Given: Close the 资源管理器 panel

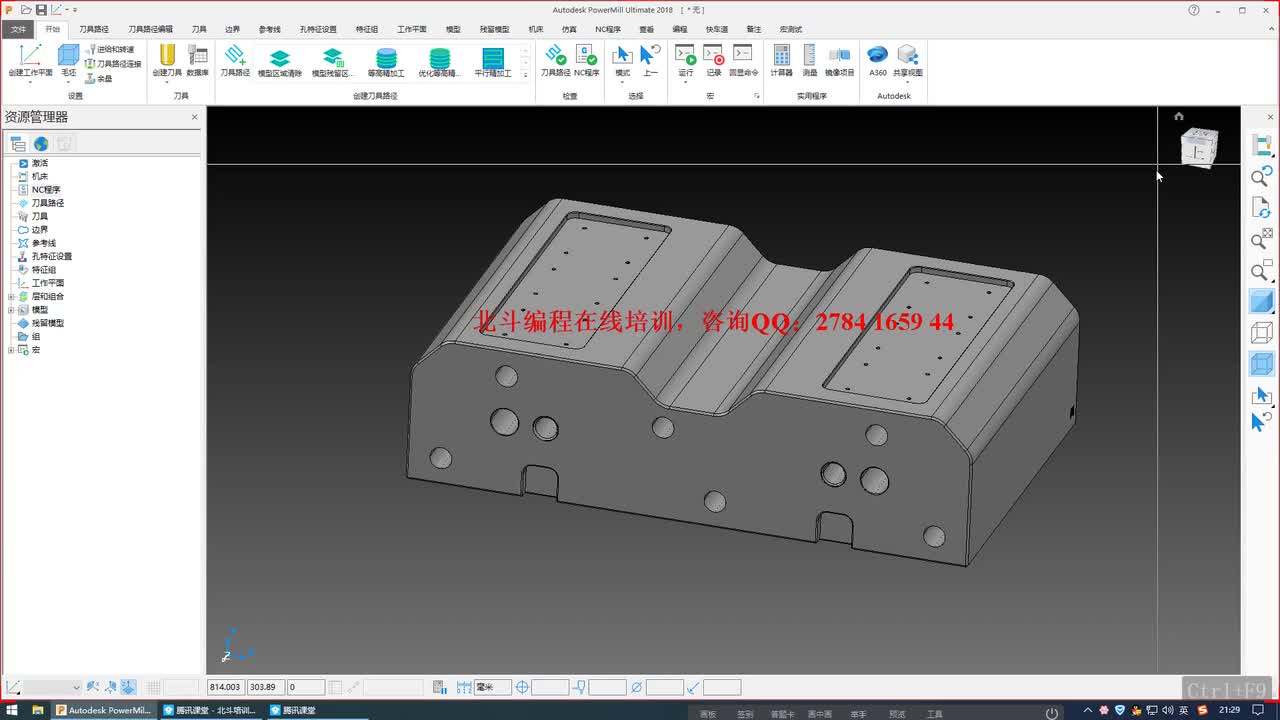Looking at the screenshot, I should click(x=195, y=117).
